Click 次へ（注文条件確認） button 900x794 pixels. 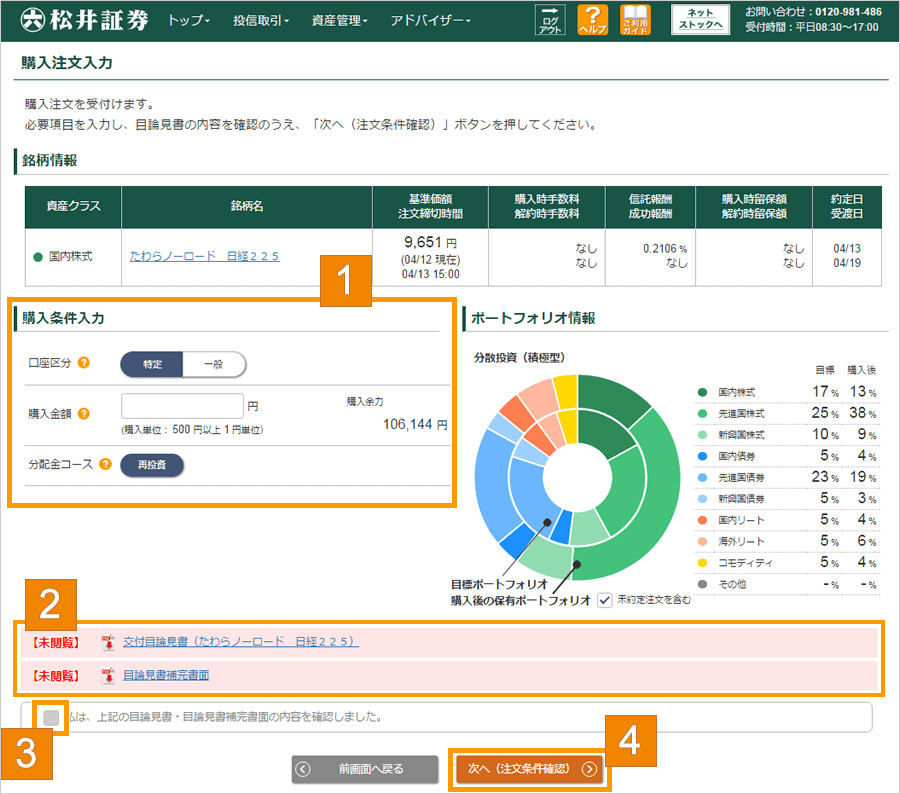tap(530, 769)
